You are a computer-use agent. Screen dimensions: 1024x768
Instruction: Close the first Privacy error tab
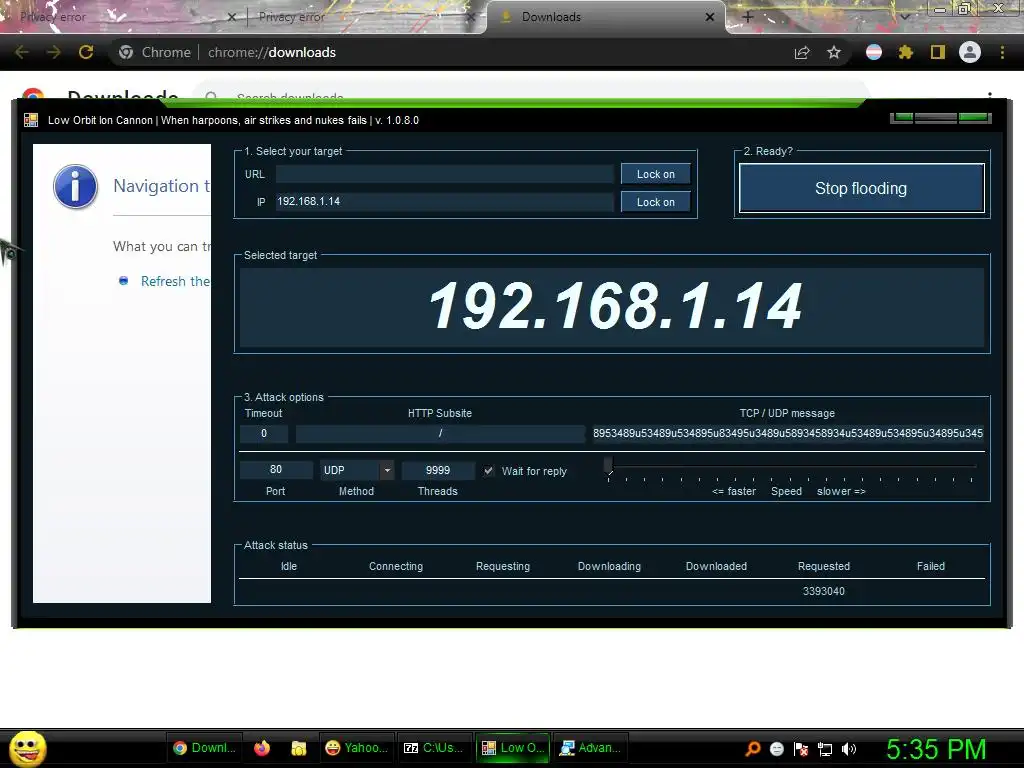pos(231,17)
